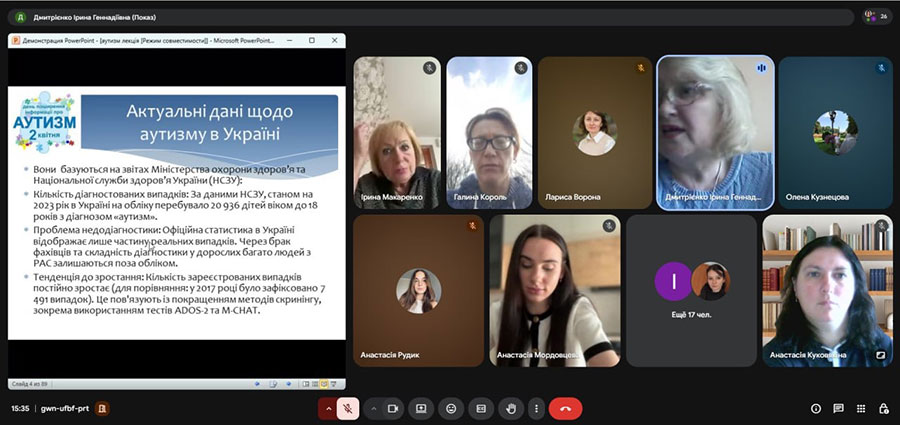Unmute the microphone in Meet toolbar

tap(348, 408)
